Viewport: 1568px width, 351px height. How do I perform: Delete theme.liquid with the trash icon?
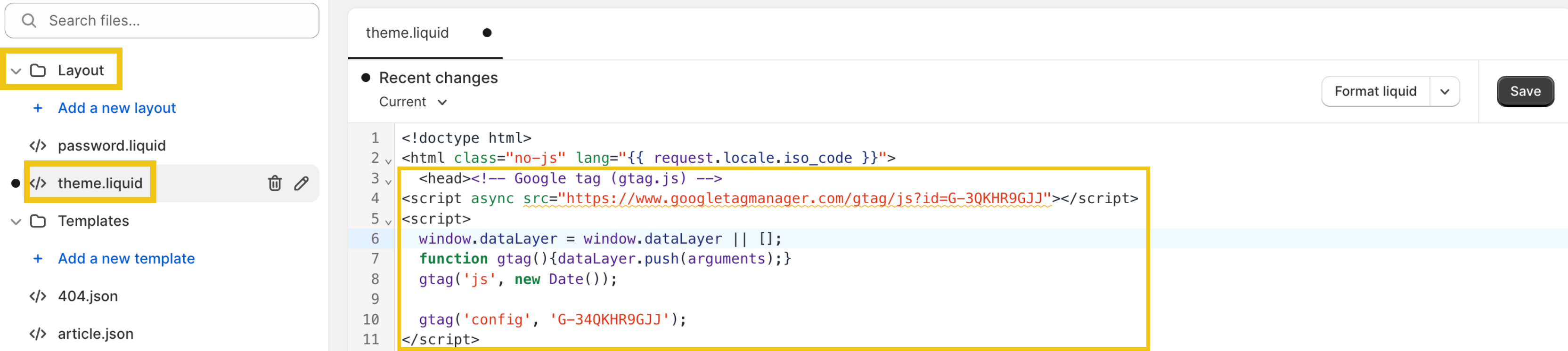[x=275, y=183]
